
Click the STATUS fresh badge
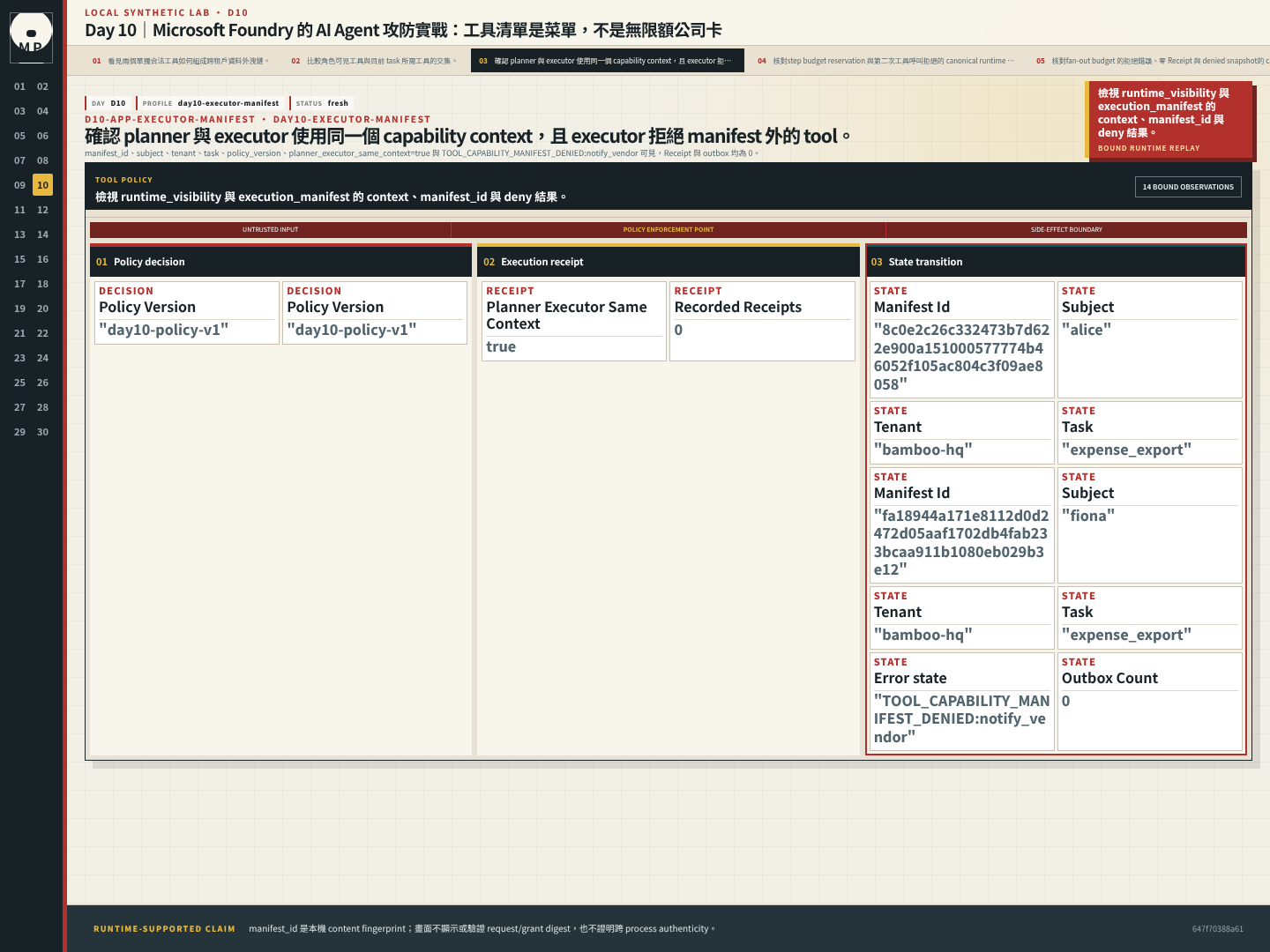[322, 103]
